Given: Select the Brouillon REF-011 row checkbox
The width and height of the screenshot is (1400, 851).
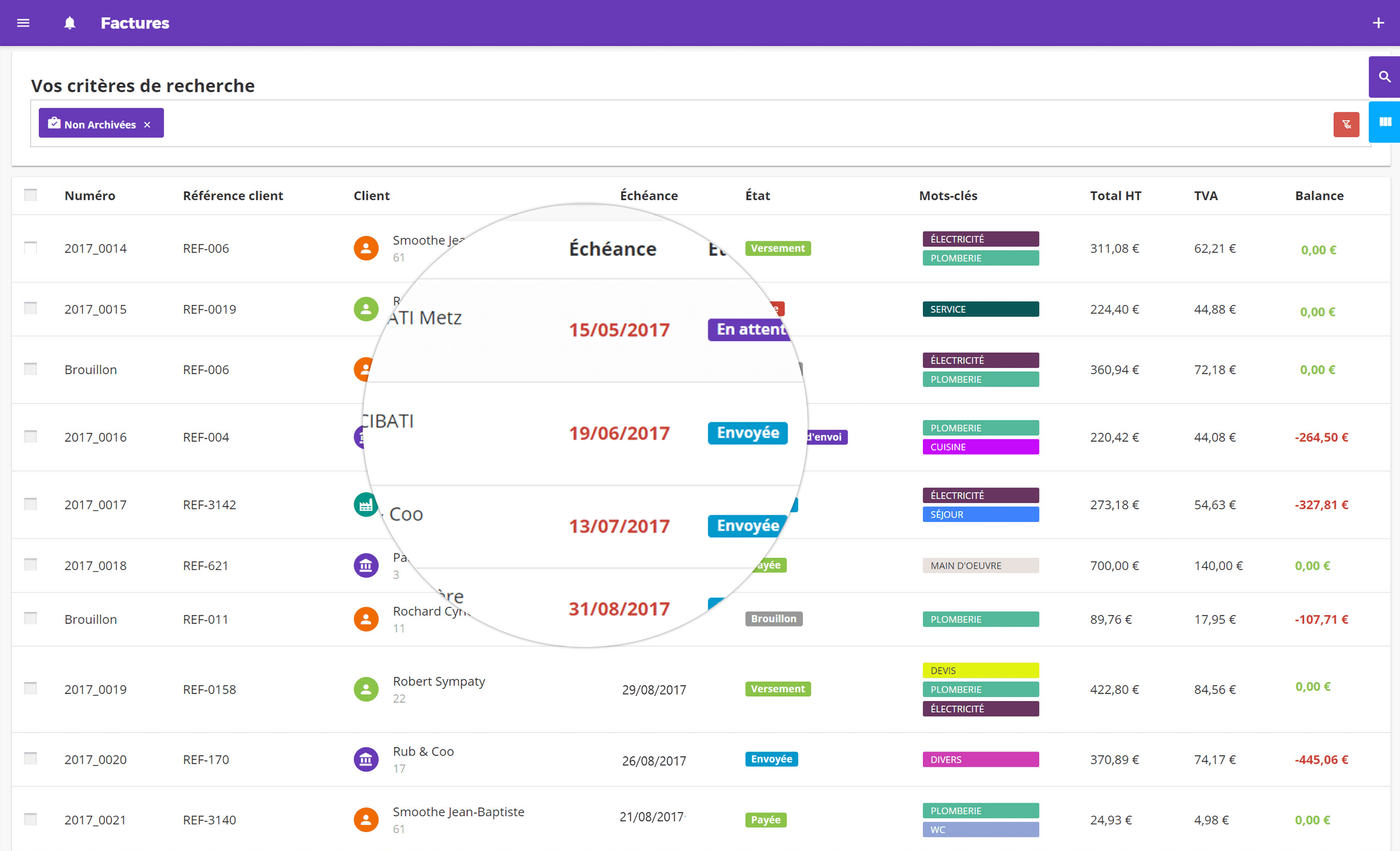Looking at the screenshot, I should (x=31, y=618).
